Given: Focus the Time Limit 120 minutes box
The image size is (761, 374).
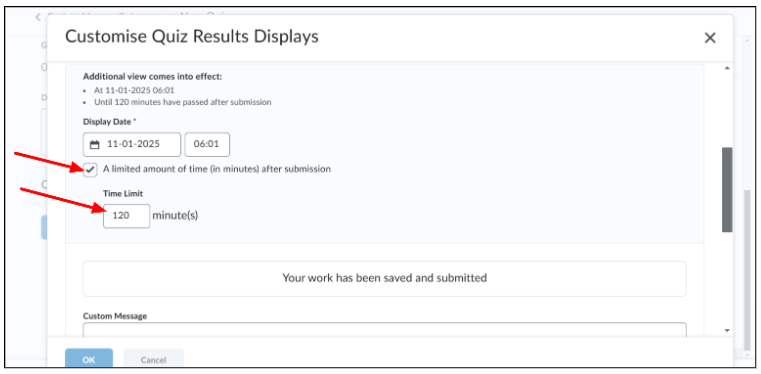Looking at the screenshot, I should (x=127, y=216).
